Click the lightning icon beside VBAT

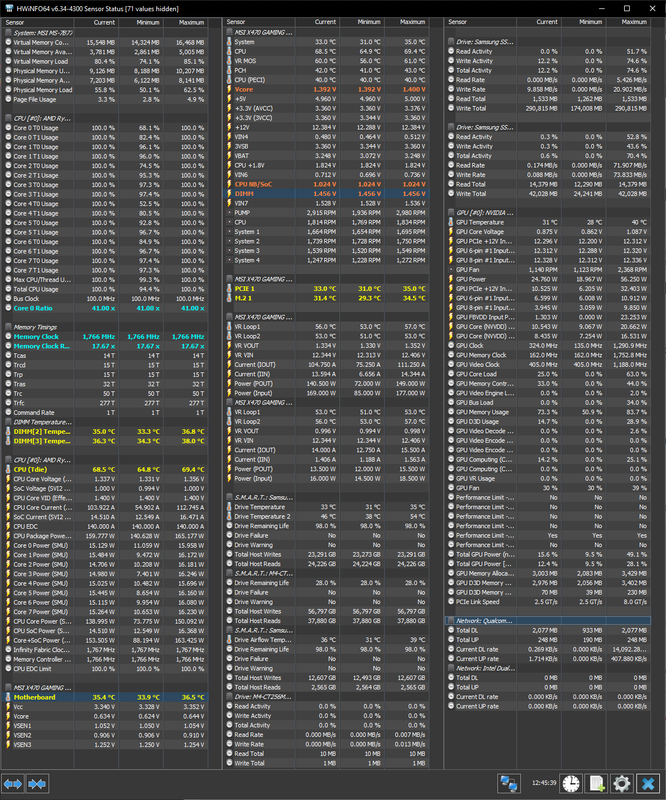point(229,156)
